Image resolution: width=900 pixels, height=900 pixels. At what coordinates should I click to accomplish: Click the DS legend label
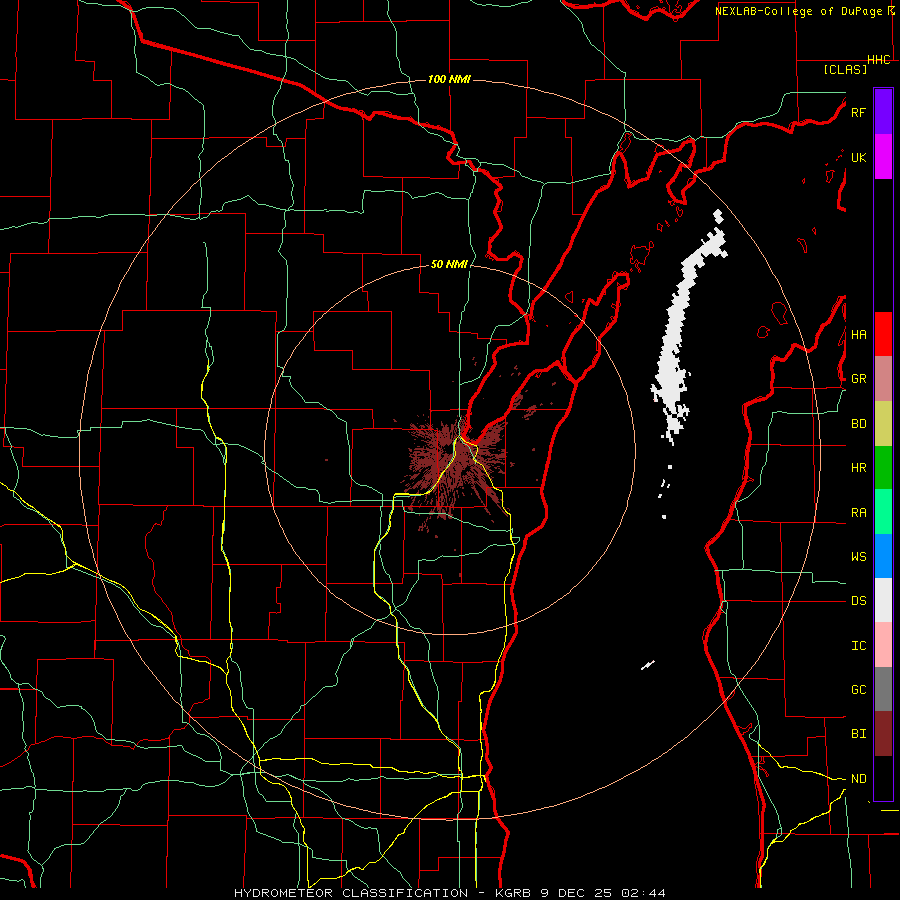(x=858, y=601)
